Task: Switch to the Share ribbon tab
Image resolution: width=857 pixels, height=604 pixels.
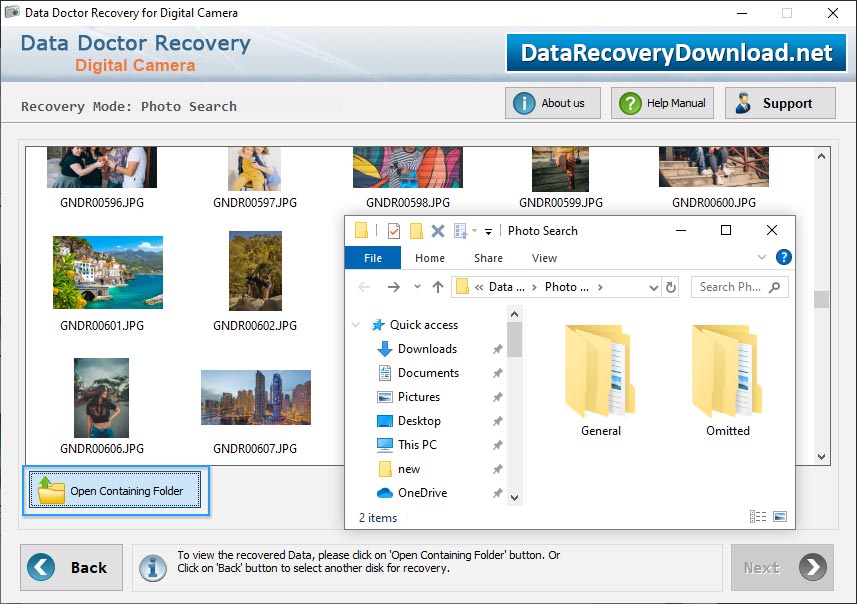Action: click(x=488, y=258)
